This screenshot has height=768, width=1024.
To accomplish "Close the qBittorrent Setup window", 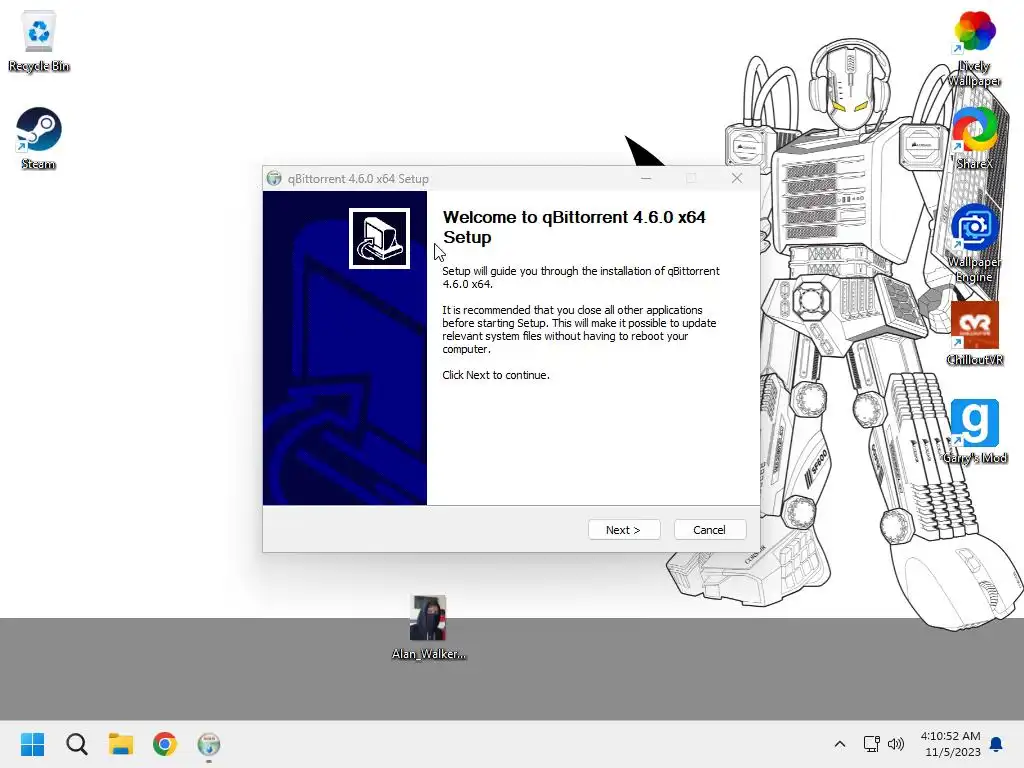I will point(737,178).
